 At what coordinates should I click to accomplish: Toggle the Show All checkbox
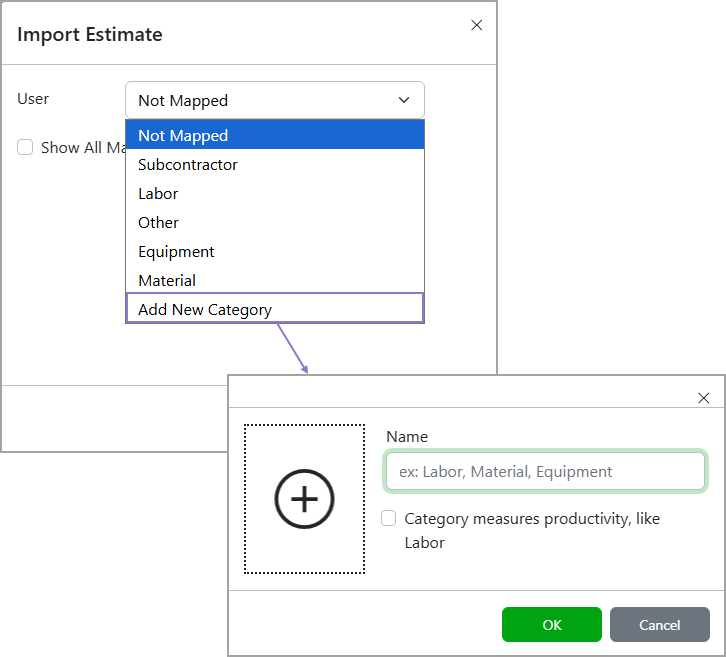25,147
